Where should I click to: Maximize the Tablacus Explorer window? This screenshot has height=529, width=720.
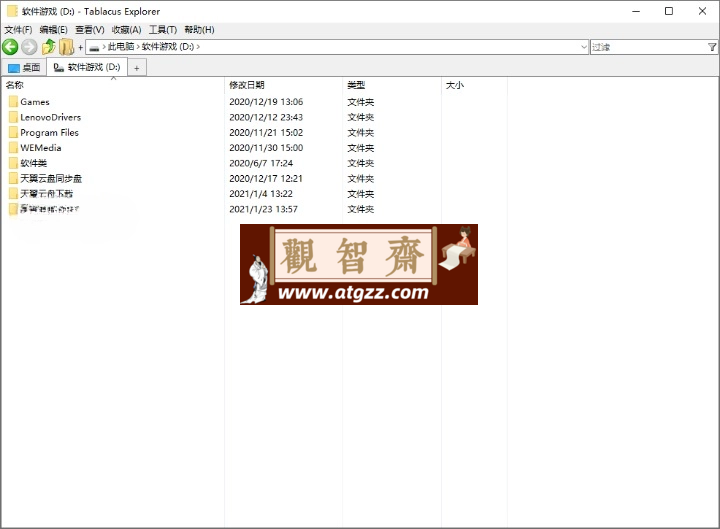669,11
